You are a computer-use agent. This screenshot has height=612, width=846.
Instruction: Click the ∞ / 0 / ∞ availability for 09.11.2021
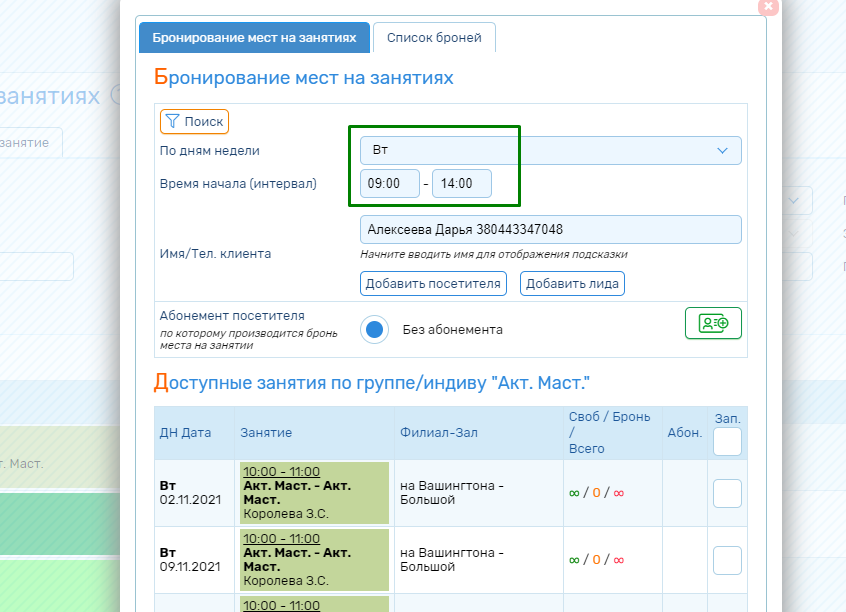click(x=596, y=560)
